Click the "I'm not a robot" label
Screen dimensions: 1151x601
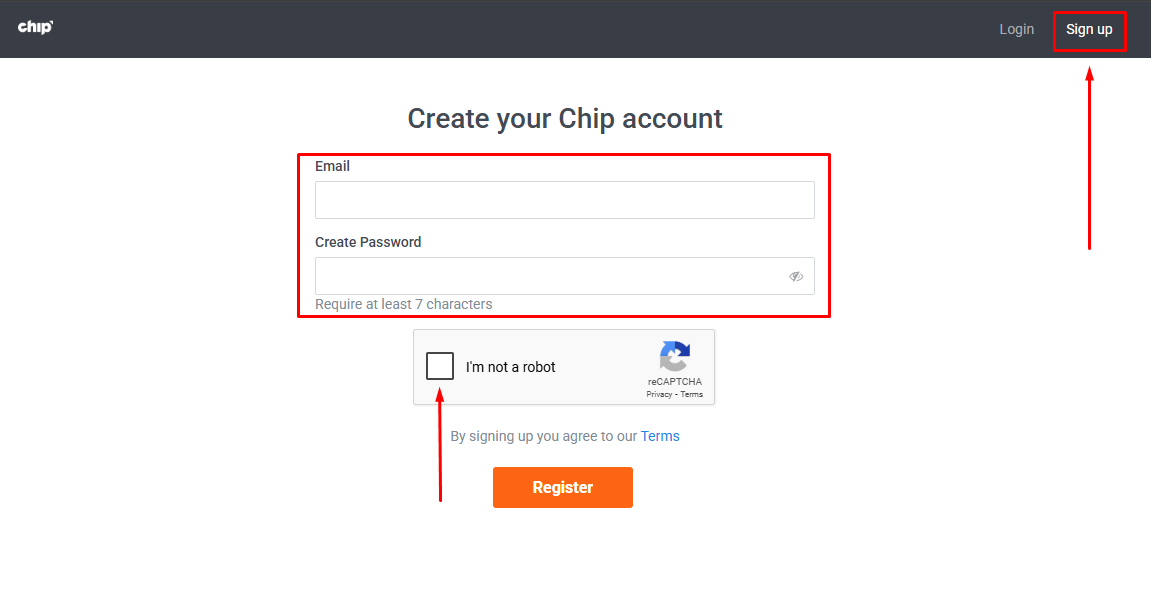(510, 367)
